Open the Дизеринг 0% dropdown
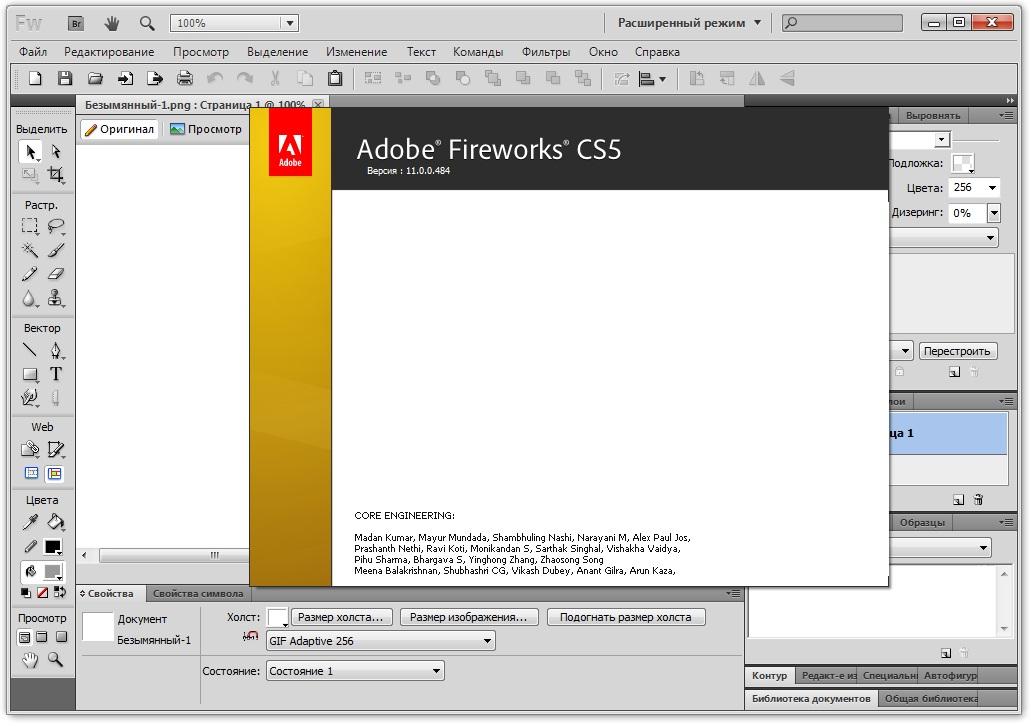 click(x=994, y=213)
